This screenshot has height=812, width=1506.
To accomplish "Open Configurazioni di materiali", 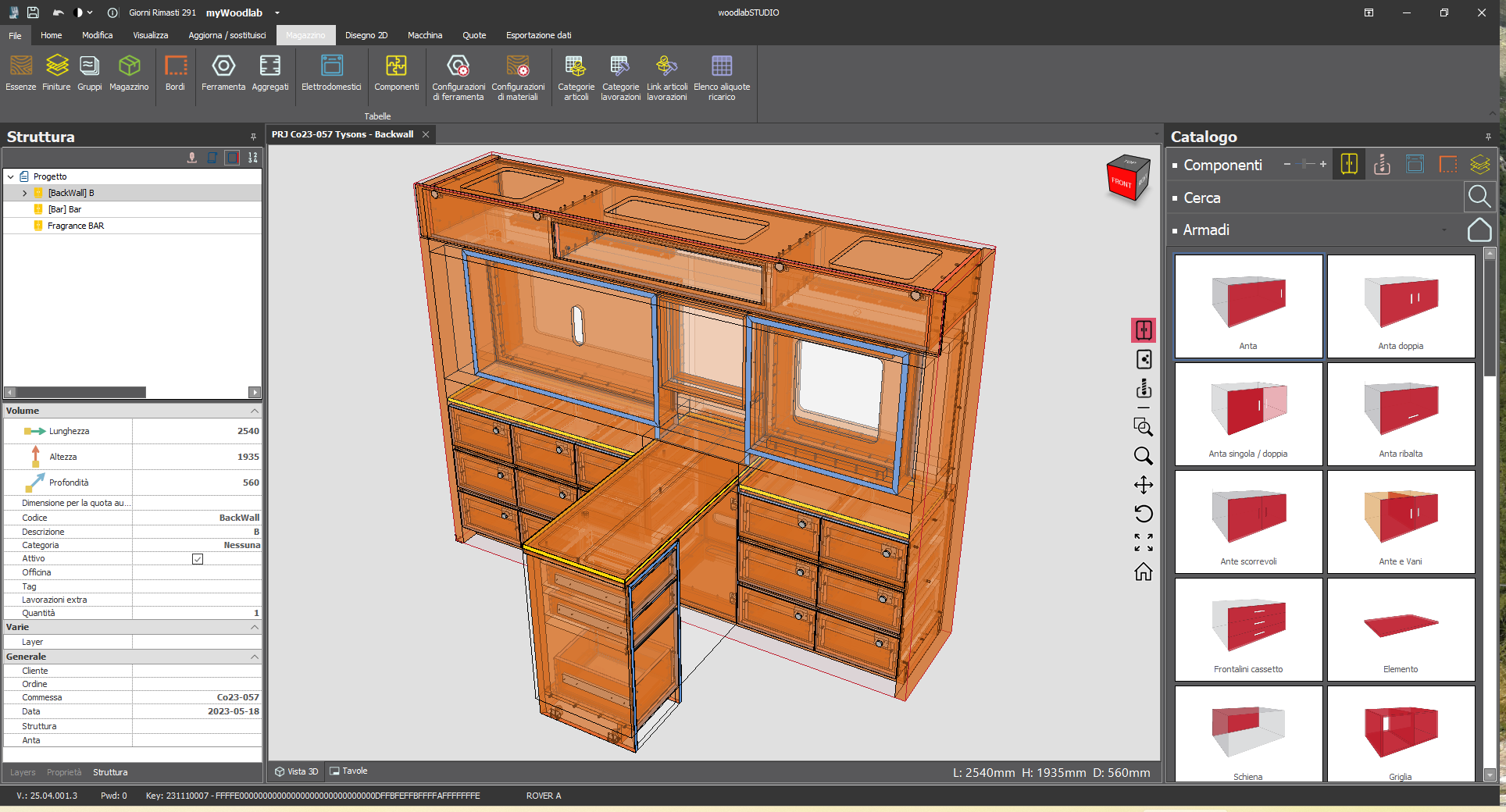I will click(518, 77).
